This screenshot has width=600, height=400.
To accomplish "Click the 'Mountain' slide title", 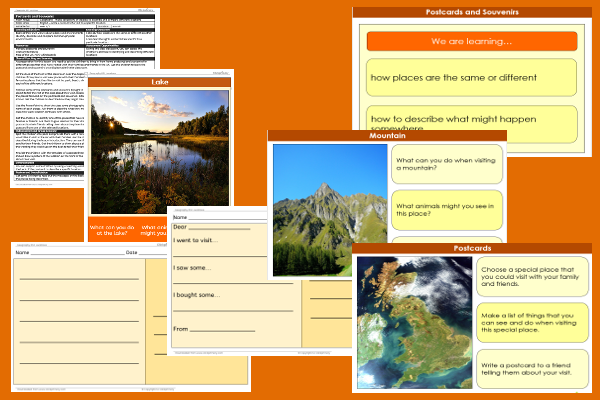I will (387, 136).
